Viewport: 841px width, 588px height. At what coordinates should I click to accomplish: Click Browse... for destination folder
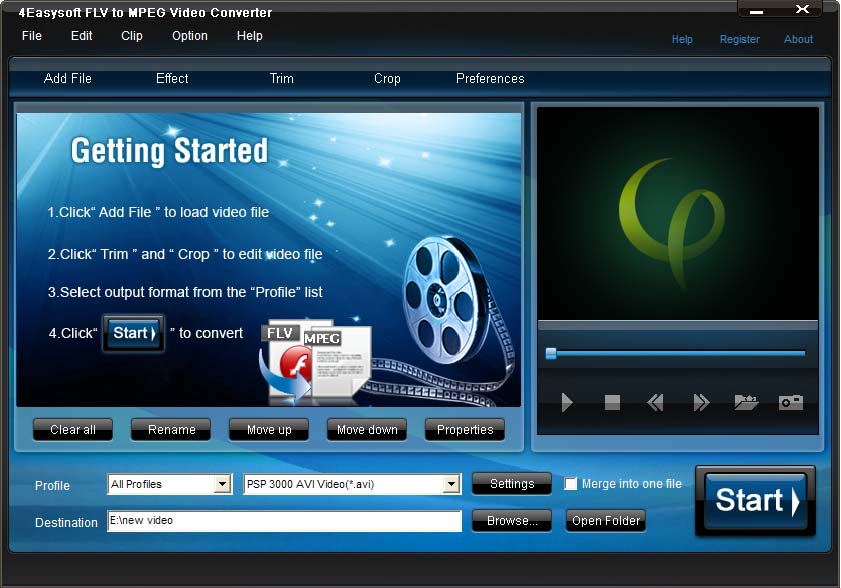[x=512, y=520]
